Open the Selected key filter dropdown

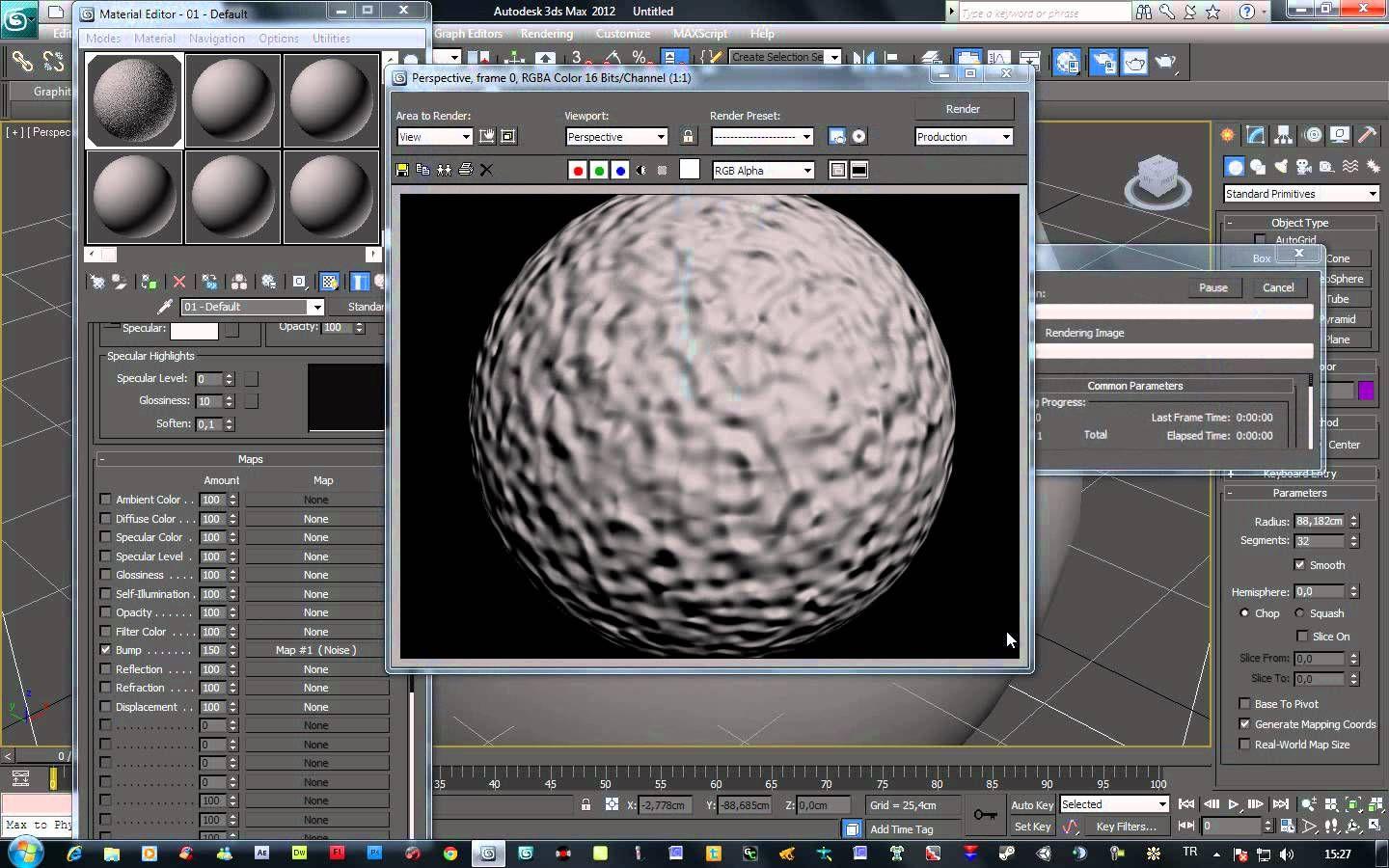[1115, 804]
